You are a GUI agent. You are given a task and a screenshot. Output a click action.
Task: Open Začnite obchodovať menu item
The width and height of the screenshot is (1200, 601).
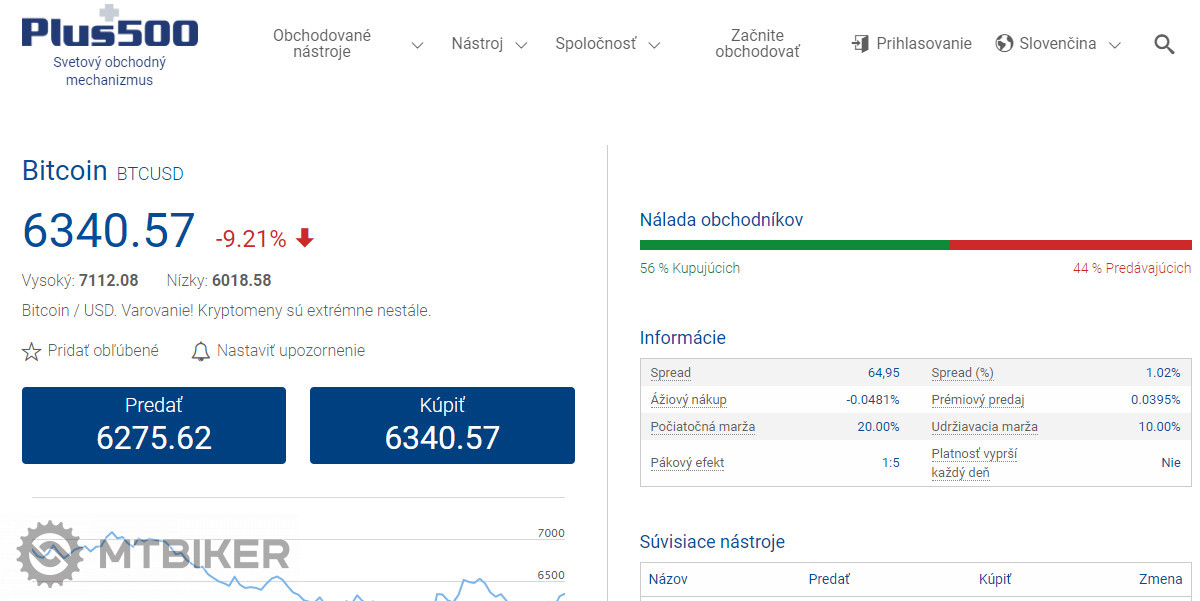[757, 44]
